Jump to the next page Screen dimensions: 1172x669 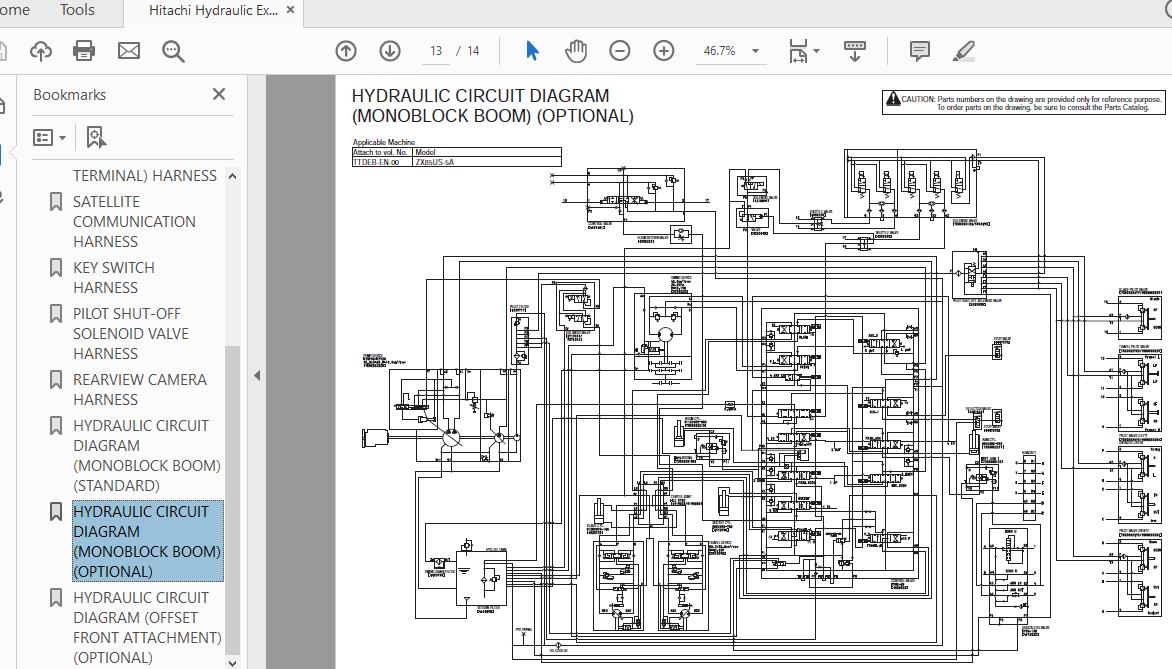tap(389, 50)
